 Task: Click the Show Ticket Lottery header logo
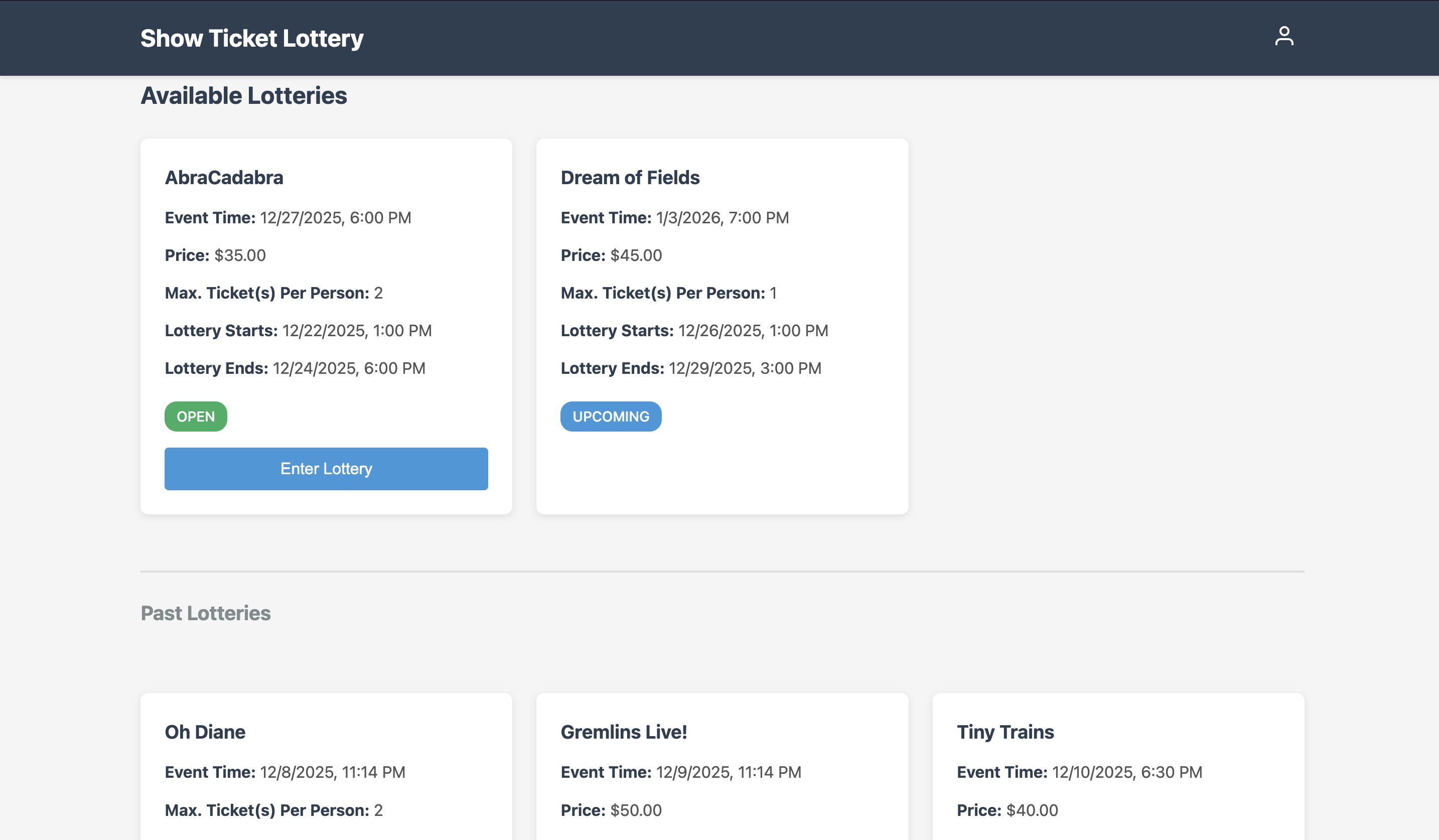tap(251, 38)
